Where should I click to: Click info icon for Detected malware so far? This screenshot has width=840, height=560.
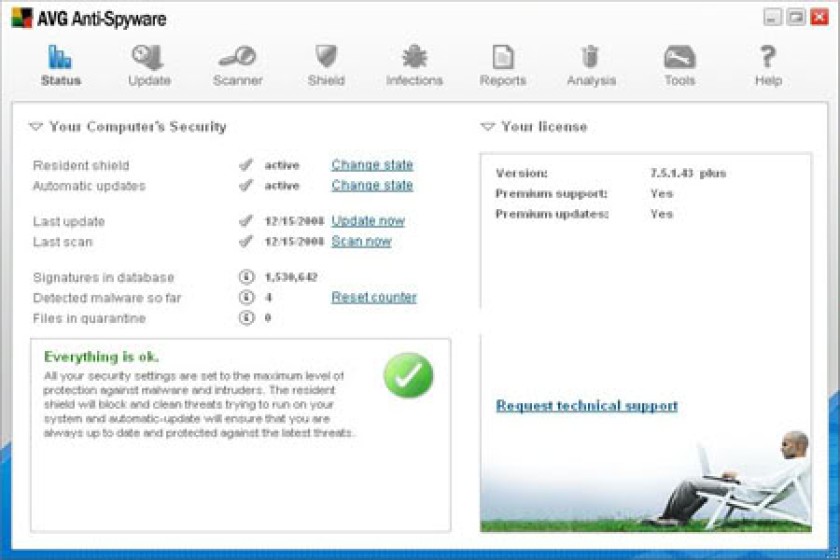(246, 297)
